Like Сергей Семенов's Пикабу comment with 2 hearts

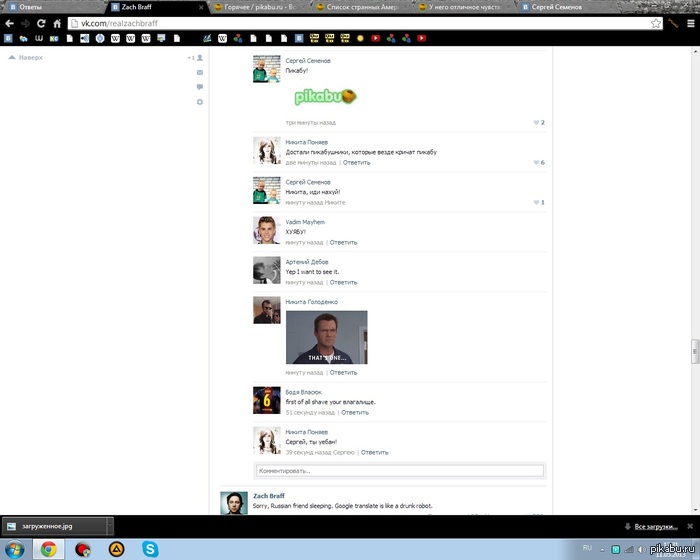(x=538, y=122)
